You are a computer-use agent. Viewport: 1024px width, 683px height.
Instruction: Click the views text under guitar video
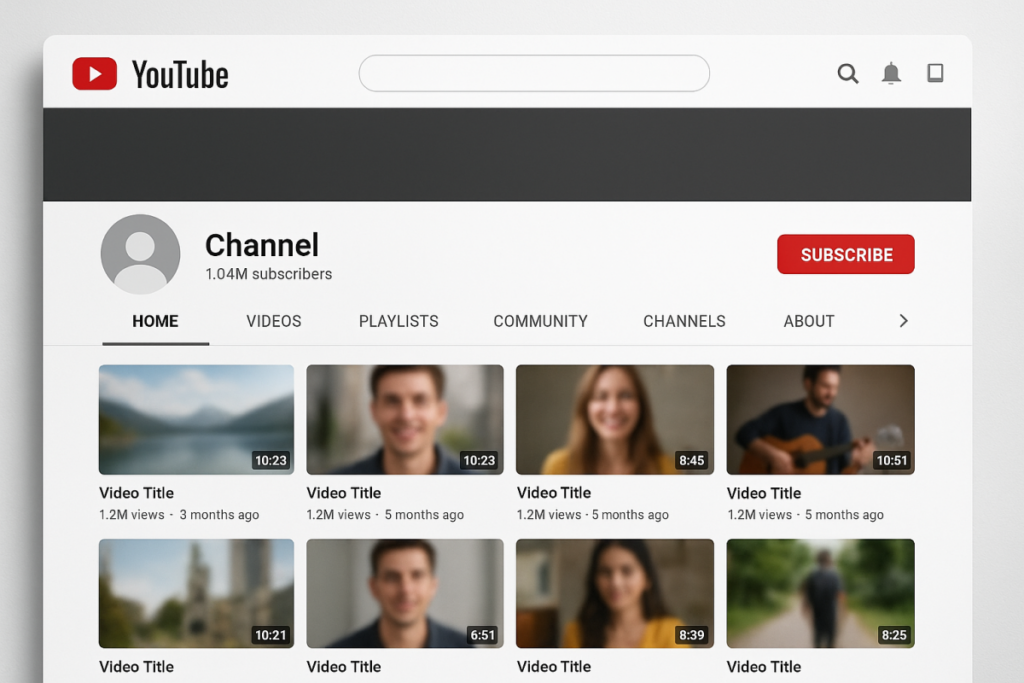[806, 515]
